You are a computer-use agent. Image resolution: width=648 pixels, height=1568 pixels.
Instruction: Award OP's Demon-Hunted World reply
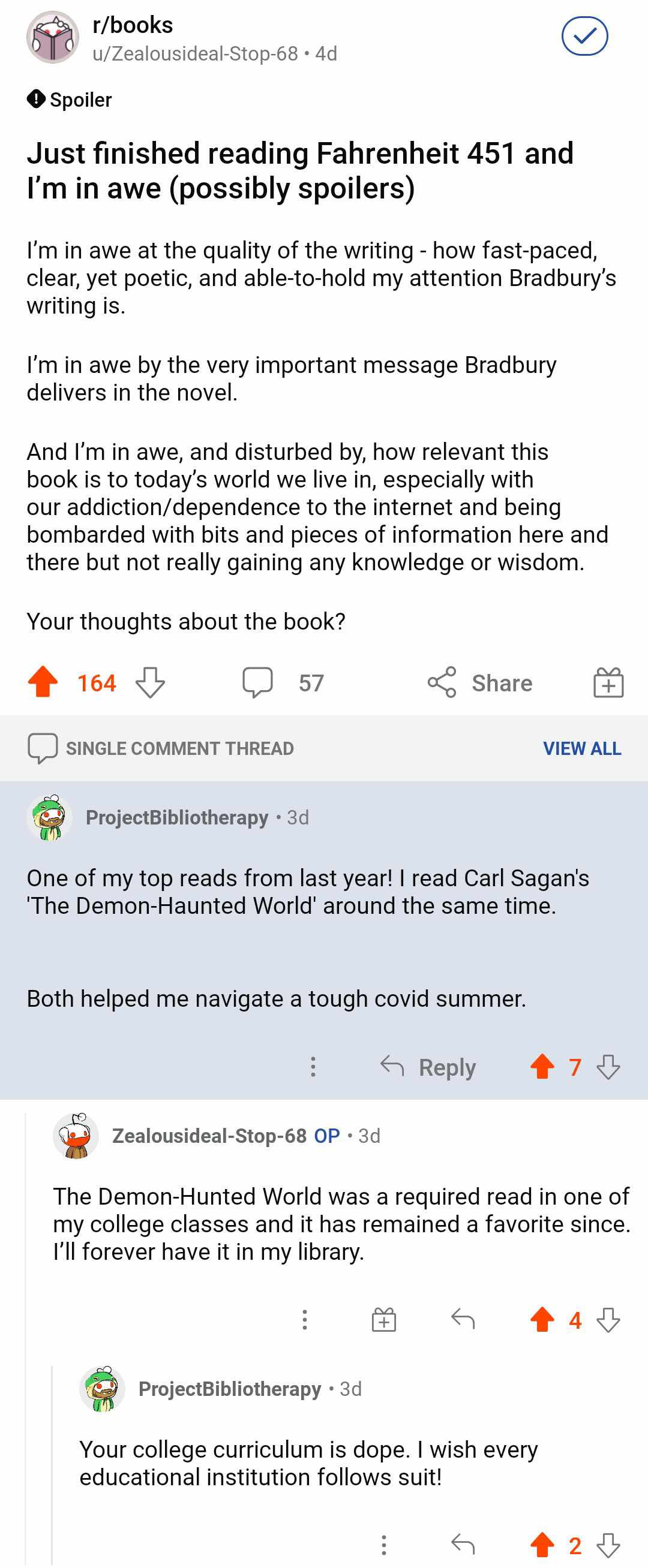pyautogui.click(x=383, y=1319)
